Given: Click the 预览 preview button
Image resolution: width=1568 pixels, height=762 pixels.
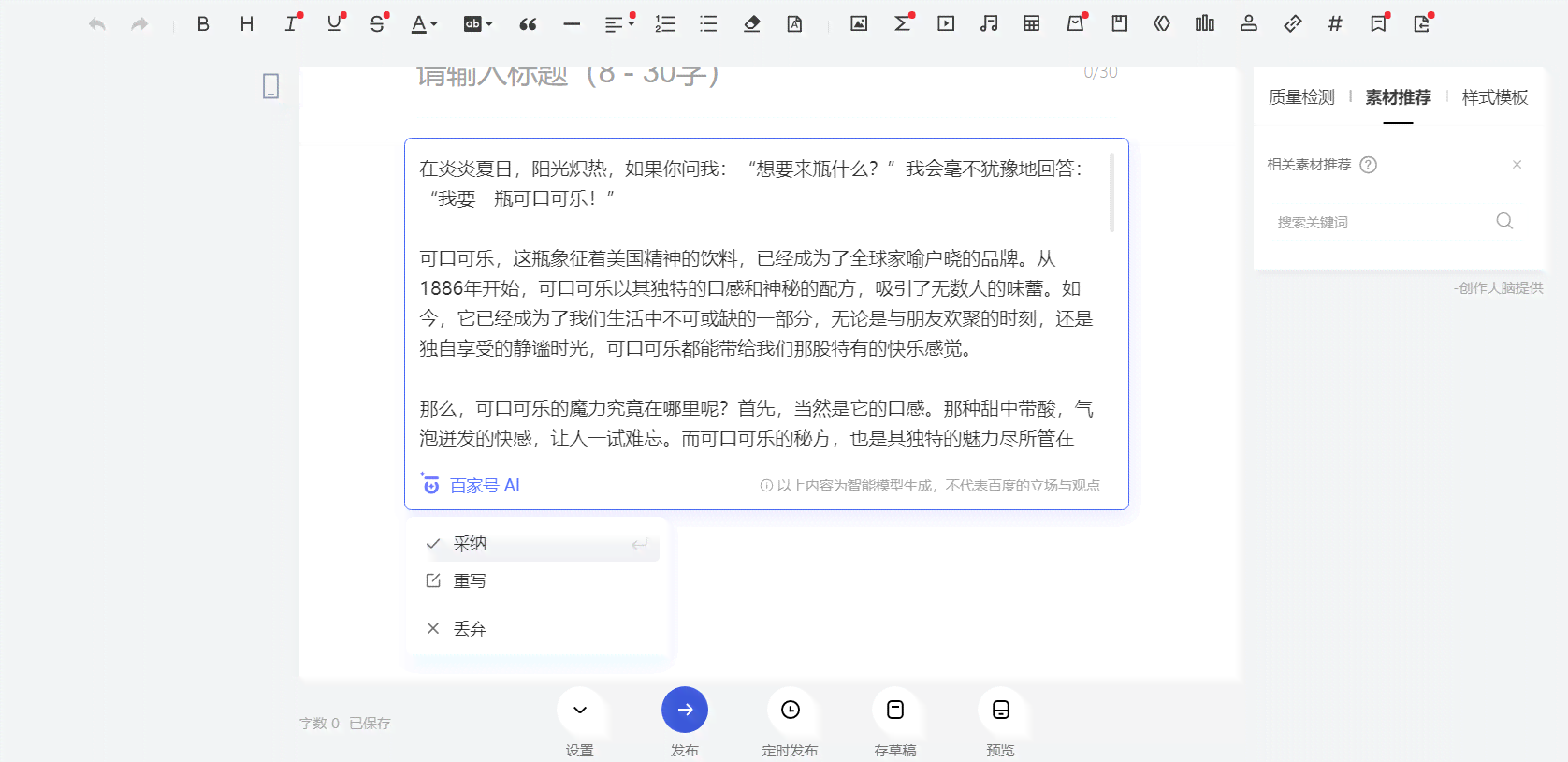Looking at the screenshot, I should click(1001, 711).
